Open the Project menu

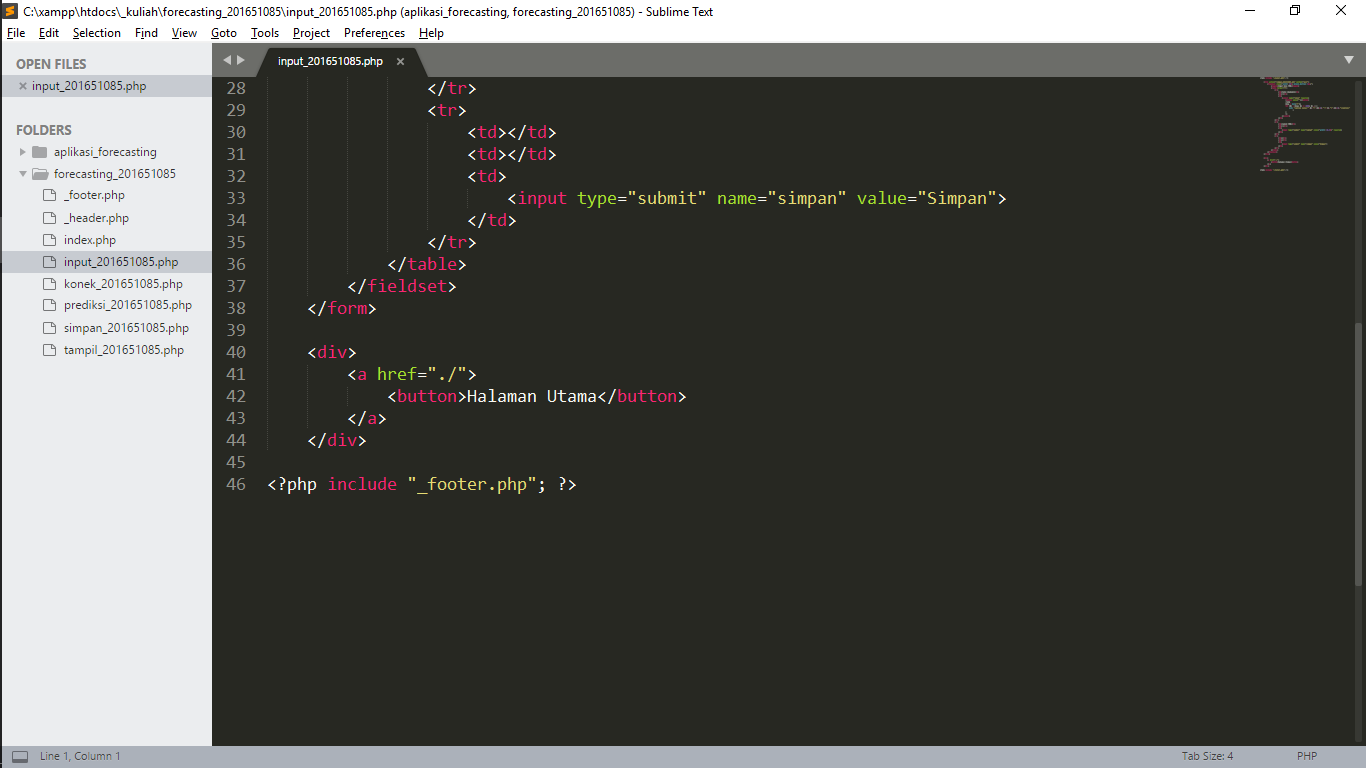pyautogui.click(x=311, y=33)
